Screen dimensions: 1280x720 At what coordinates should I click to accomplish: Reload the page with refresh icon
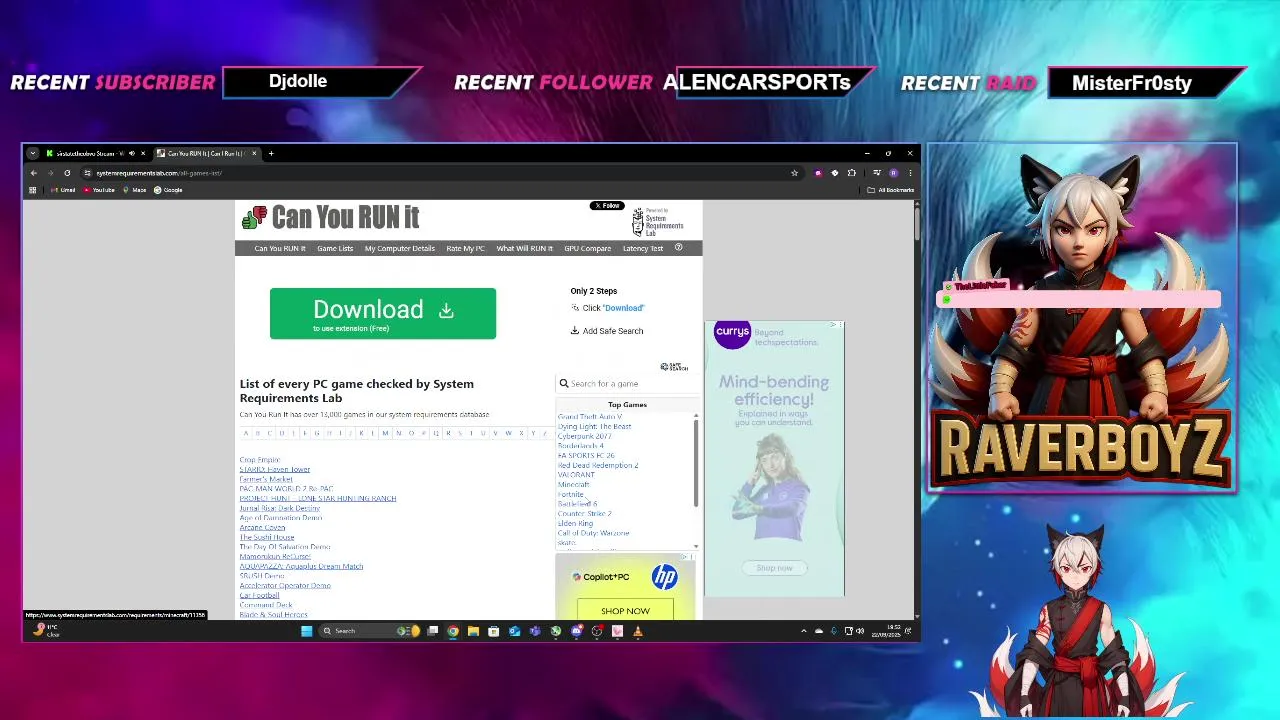point(67,173)
